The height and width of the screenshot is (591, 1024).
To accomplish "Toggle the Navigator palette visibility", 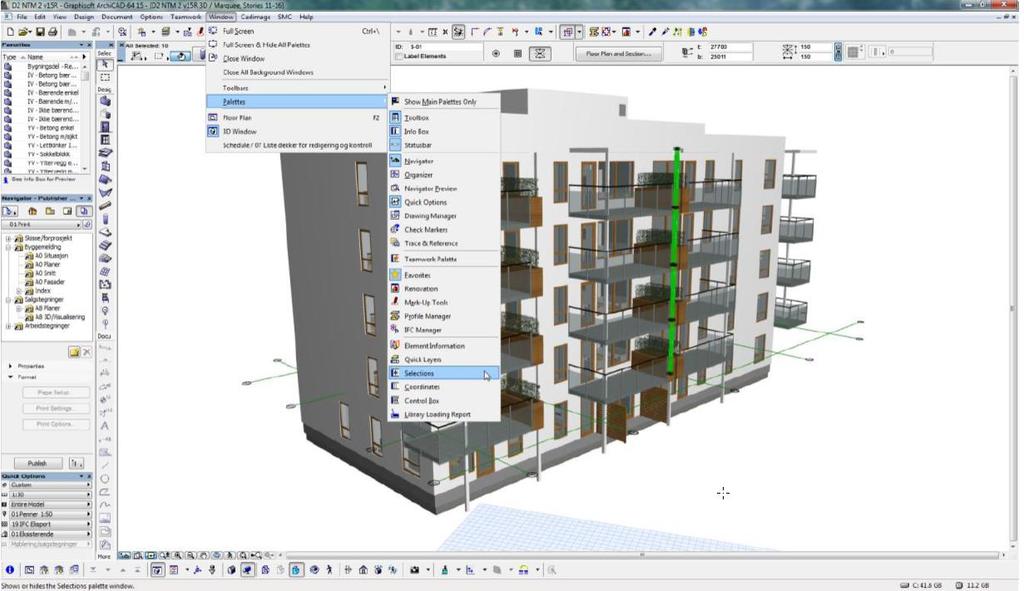I will pyautogui.click(x=444, y=161).
